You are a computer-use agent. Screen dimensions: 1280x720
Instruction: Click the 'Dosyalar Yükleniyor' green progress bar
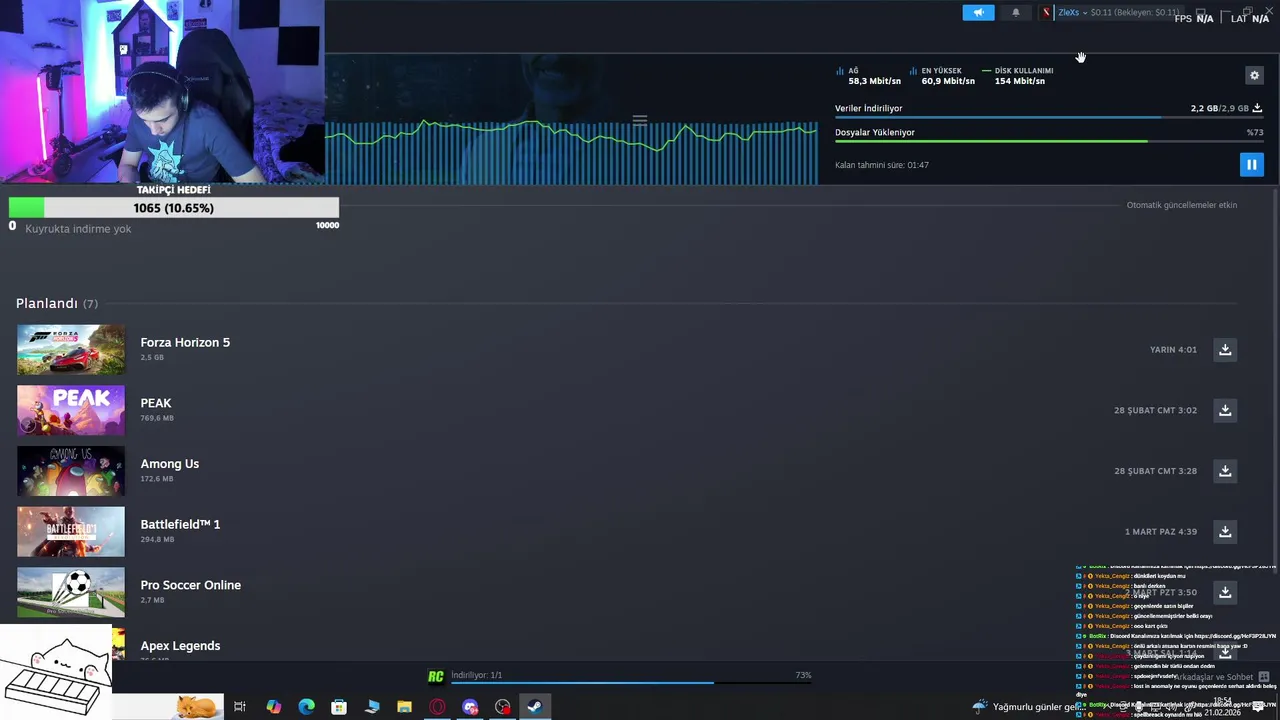click(1049, 142)
